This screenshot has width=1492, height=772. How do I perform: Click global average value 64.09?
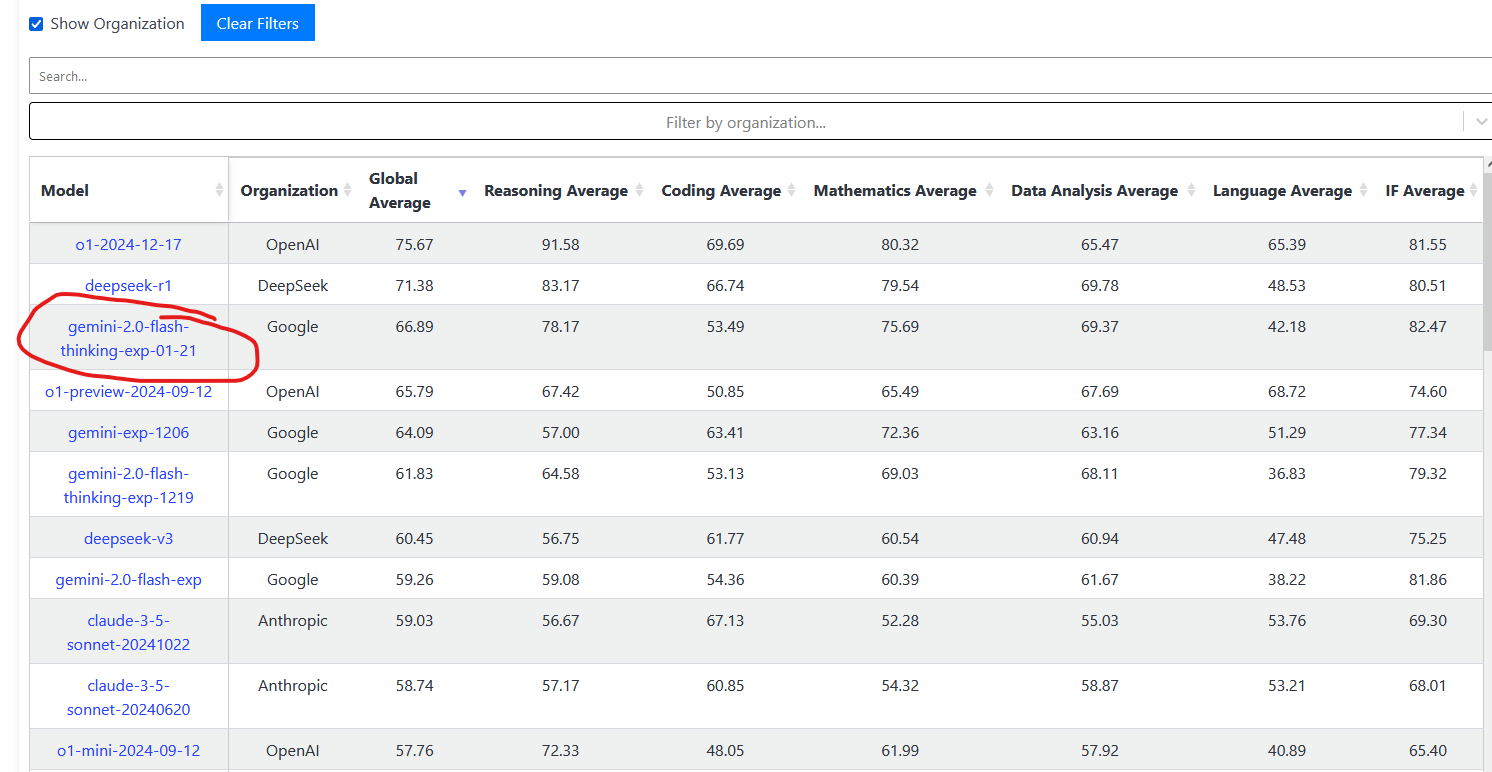[414, 432]
